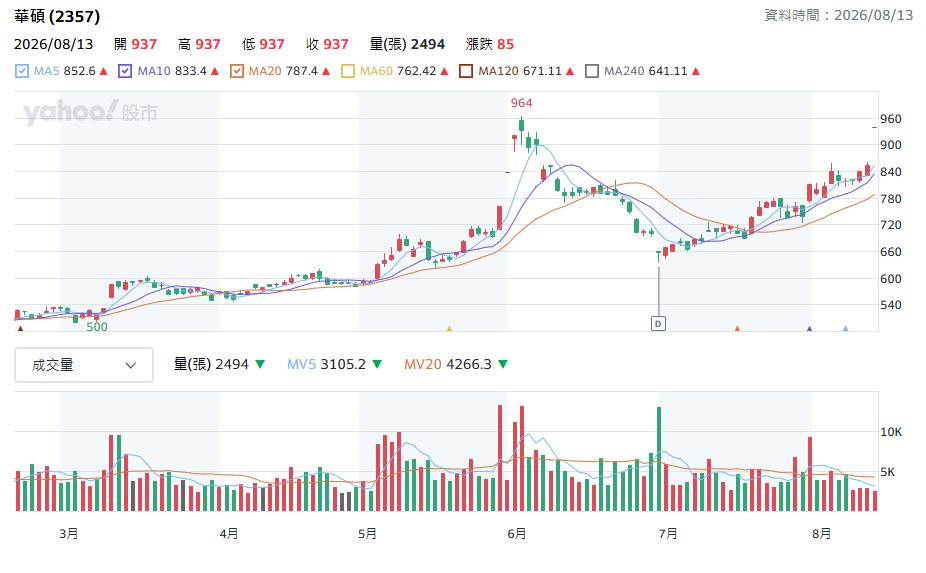926x573 pixels.
Task: Click the 4月 label on time axis
Action: coord(229,533)
